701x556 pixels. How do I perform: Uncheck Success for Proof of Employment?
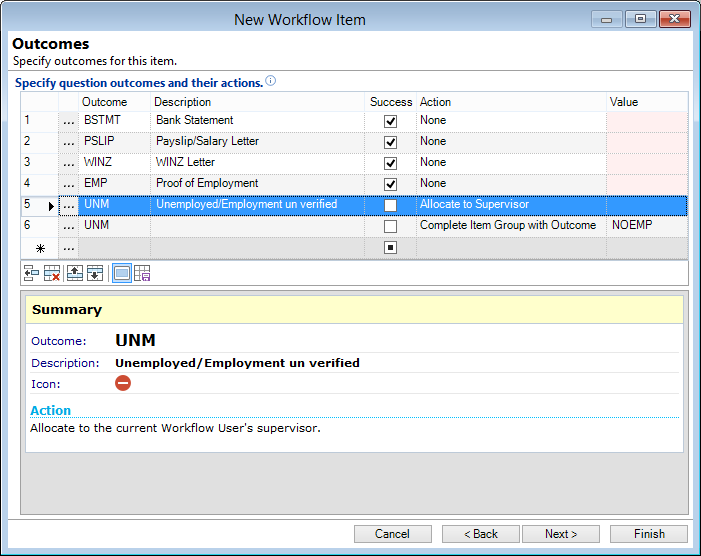pos(390,184)
